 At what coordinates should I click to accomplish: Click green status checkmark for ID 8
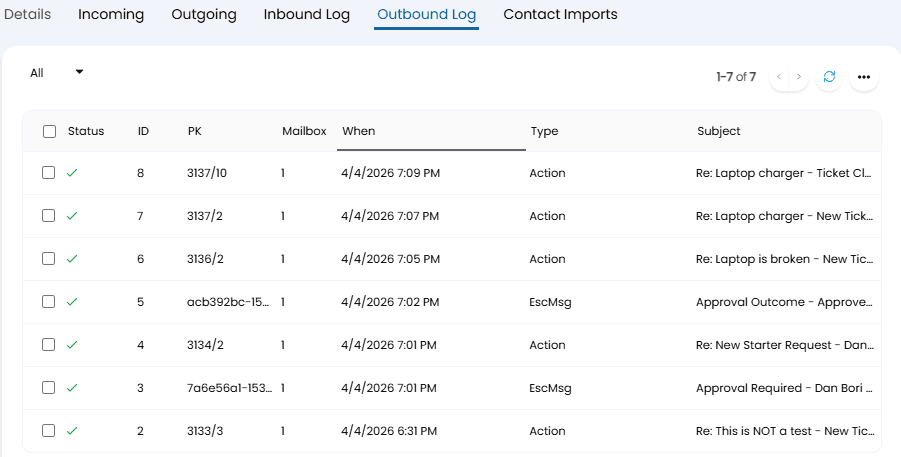point(72,173)
